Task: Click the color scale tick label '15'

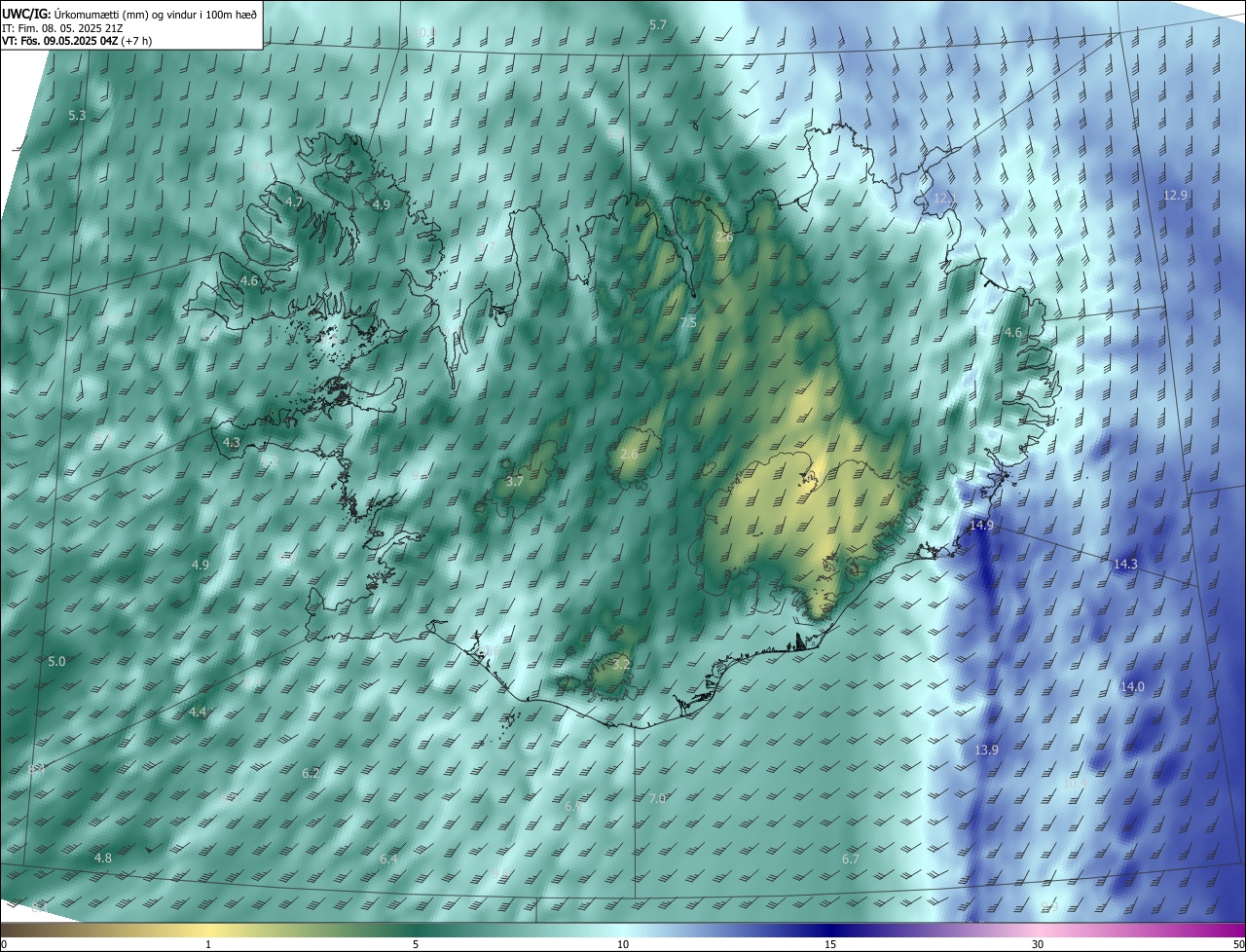Action: click(x=830, y=944)
